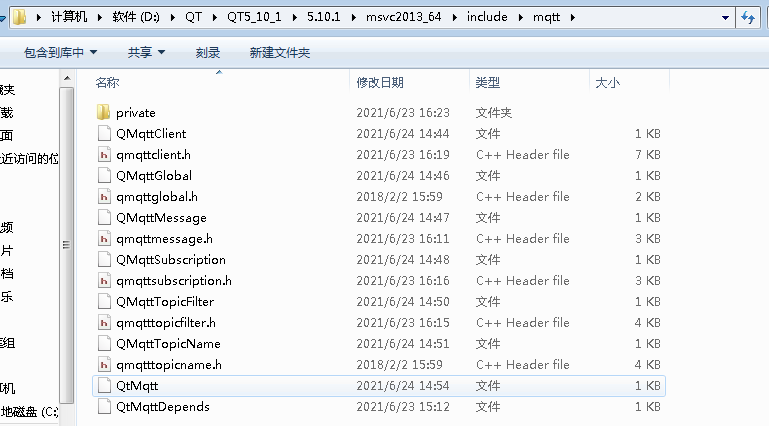Go to 计算机 in the breadcrumb
Screen dimensions: 769x426
click(x=69, y=17)
